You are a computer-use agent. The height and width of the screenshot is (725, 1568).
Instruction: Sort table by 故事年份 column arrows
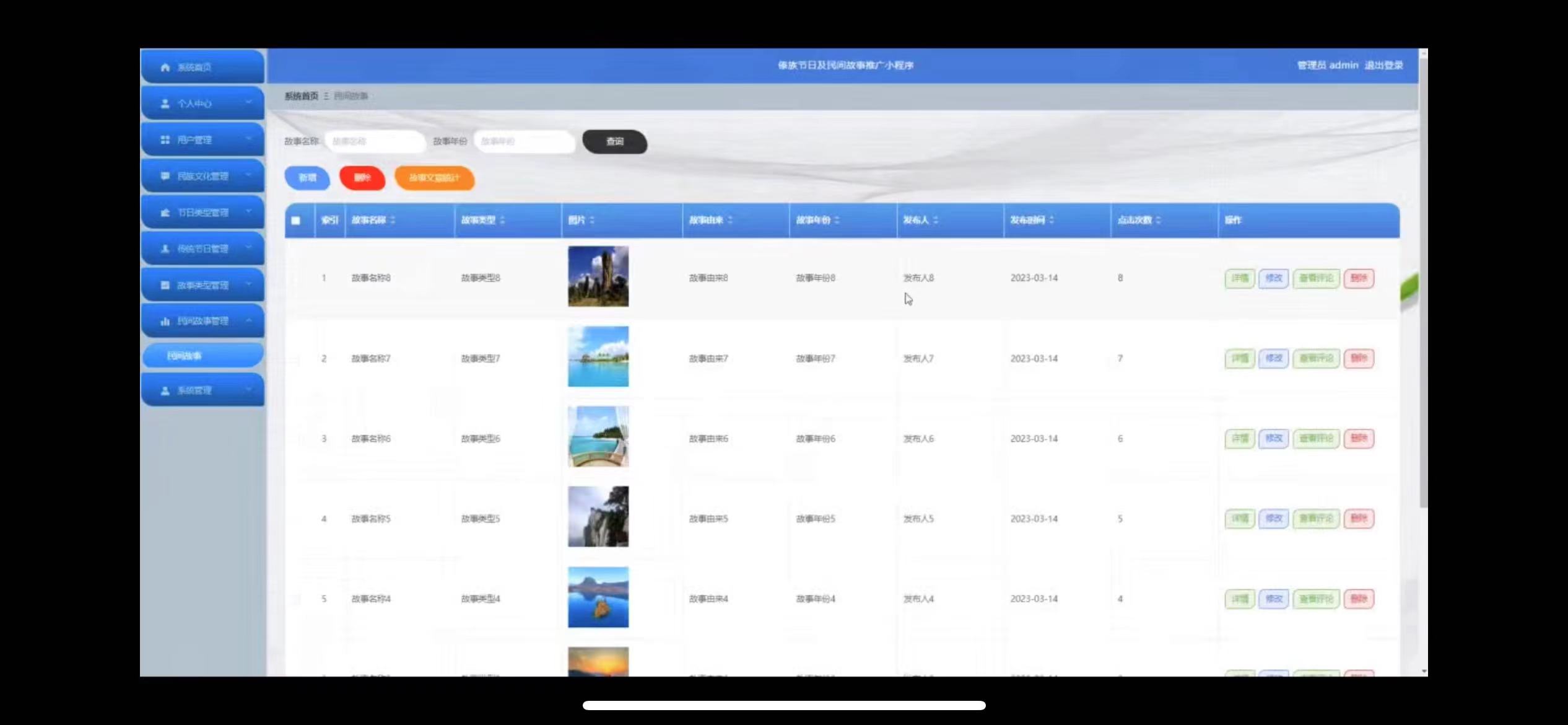(x=837, y=220)
